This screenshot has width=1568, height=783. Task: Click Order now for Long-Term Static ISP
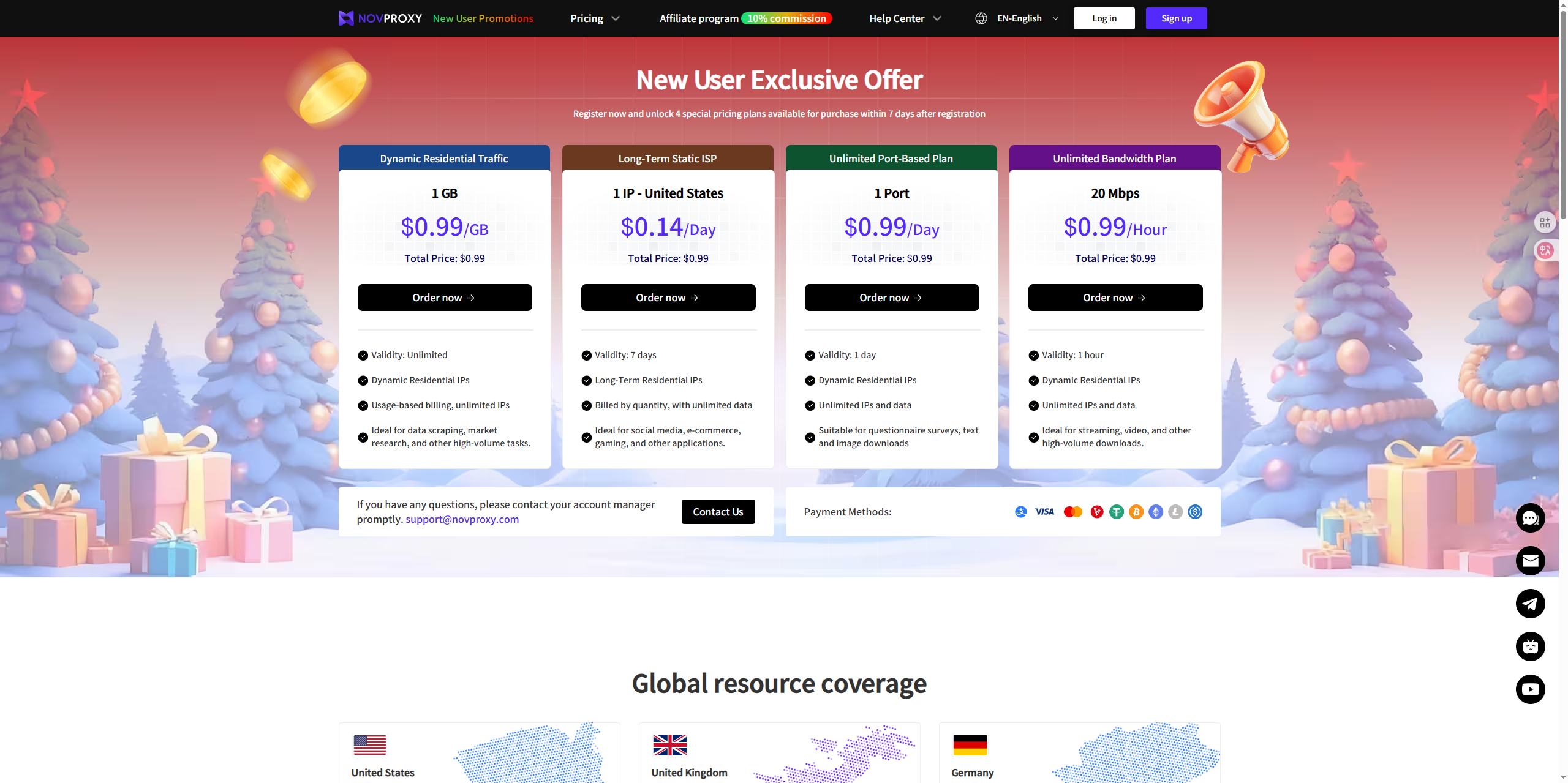[668, 298]
